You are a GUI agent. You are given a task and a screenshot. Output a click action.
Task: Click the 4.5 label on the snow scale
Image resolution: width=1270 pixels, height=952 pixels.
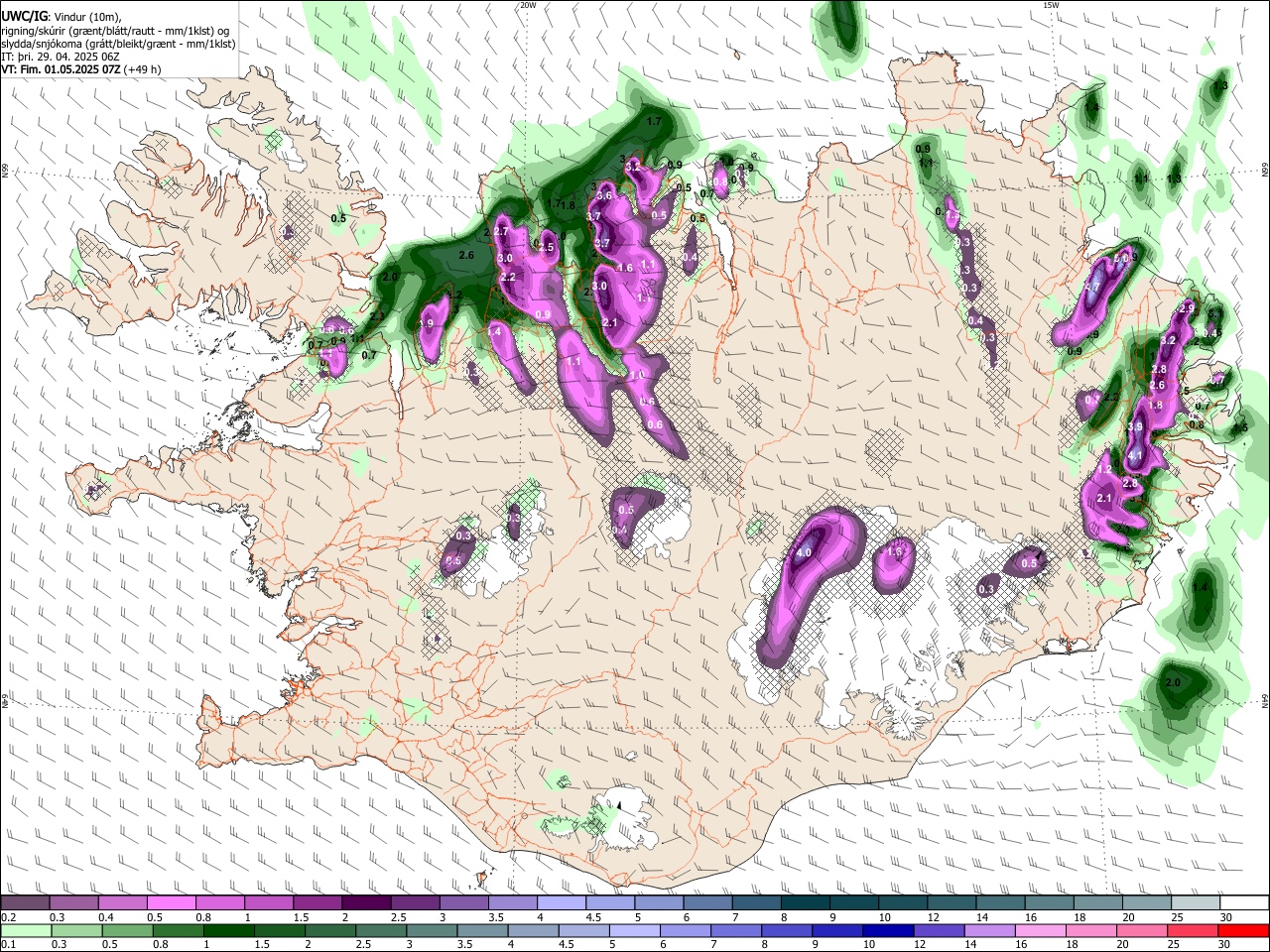(x=593, y=917)
